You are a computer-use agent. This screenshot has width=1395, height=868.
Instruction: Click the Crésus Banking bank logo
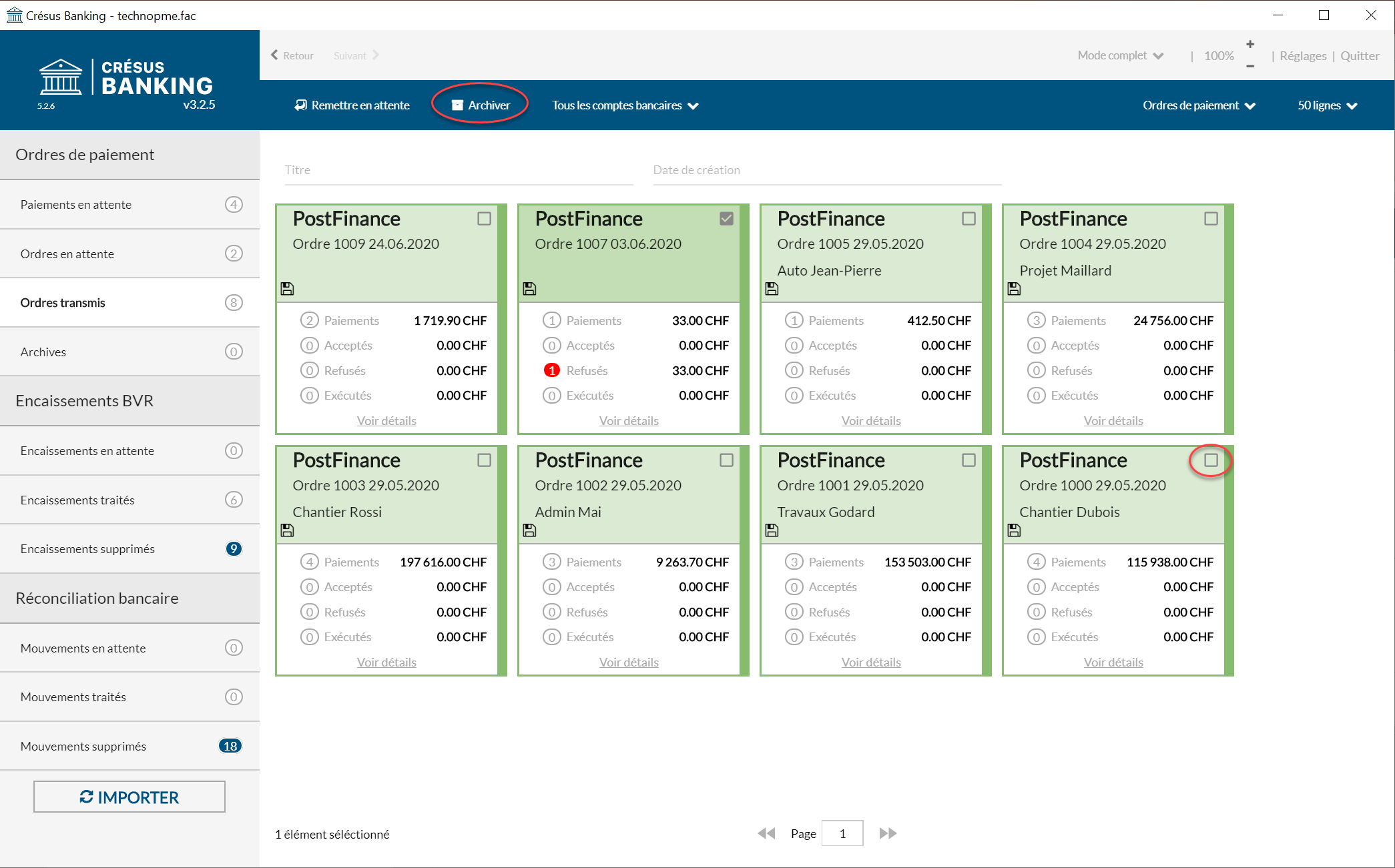[x=61, y=77]
